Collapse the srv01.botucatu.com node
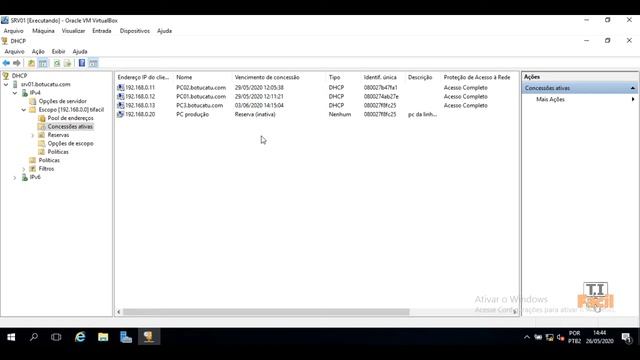Screen dimensions: 640x360 click(6, 84)
